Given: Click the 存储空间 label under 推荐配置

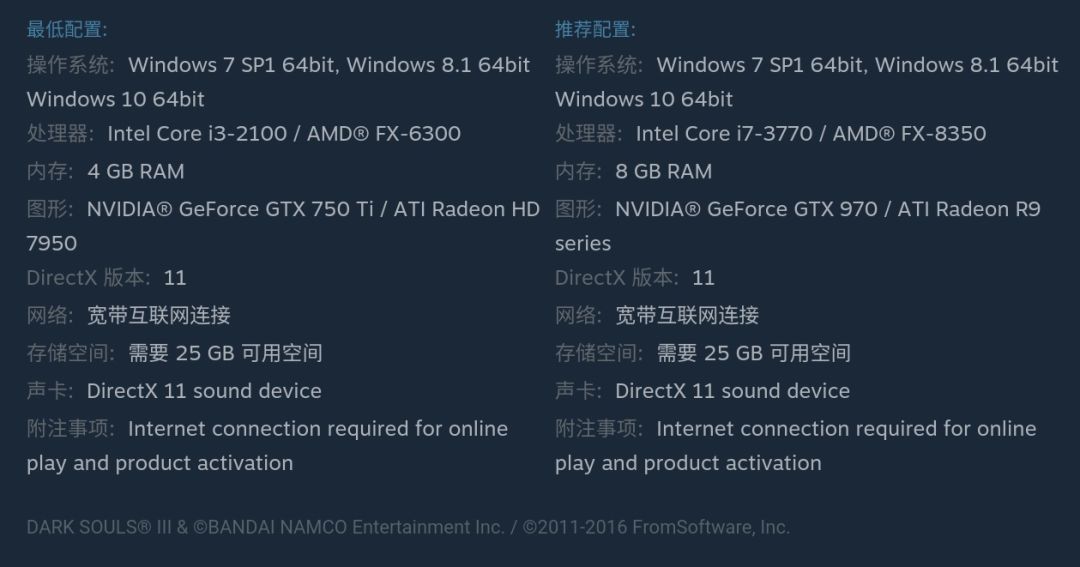Looking at the screenshot, I should [x=599, y=353].
